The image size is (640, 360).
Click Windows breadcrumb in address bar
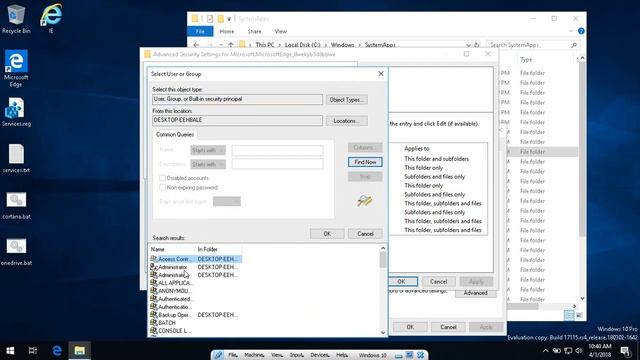point(342,45)
